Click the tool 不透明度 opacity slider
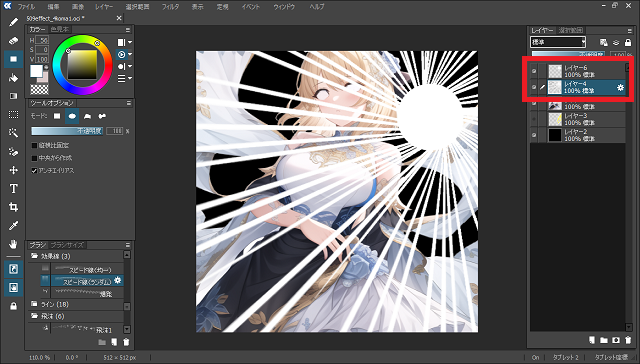 [x=67, y=131]
